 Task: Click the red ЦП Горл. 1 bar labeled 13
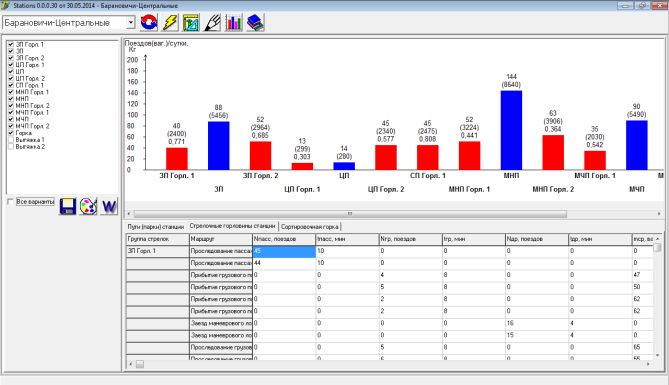302,166
